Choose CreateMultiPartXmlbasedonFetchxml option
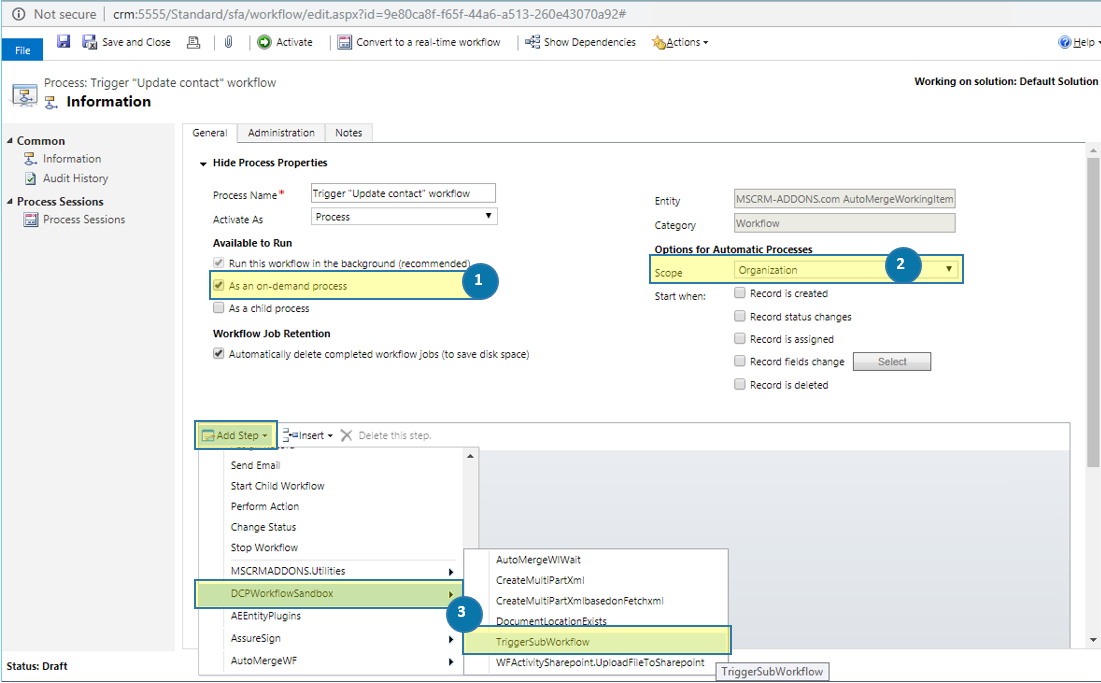1101x683 pixels. click(579, 601)
